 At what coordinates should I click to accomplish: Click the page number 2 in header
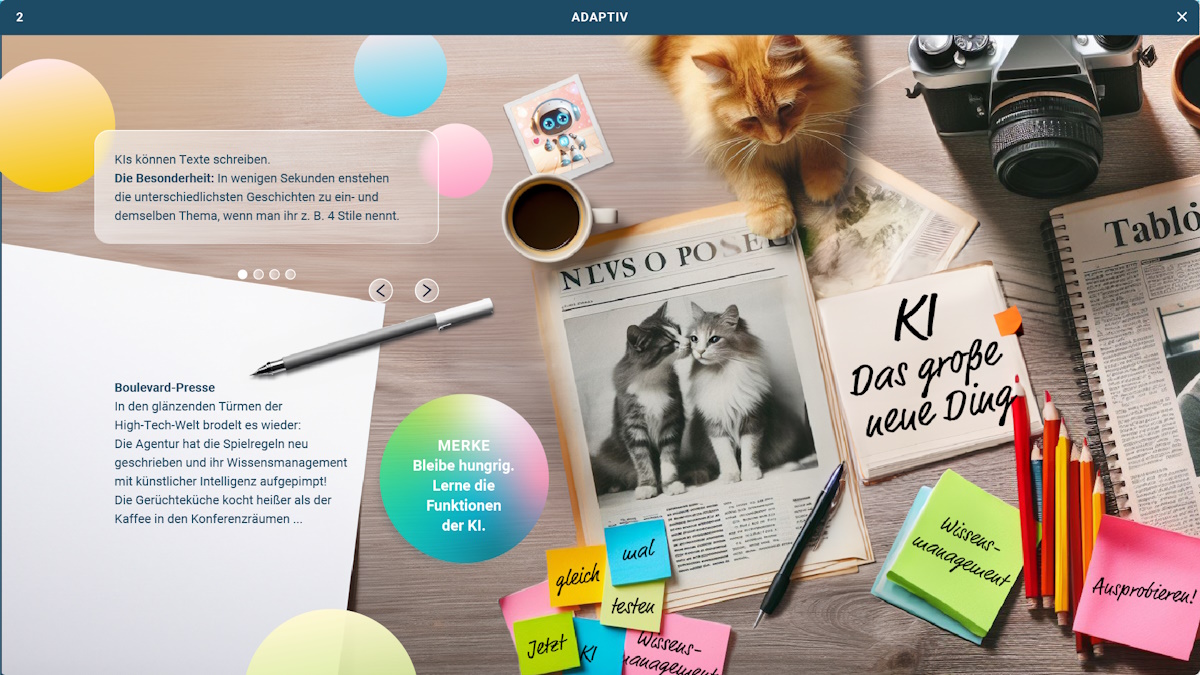(x=20, y=17)
